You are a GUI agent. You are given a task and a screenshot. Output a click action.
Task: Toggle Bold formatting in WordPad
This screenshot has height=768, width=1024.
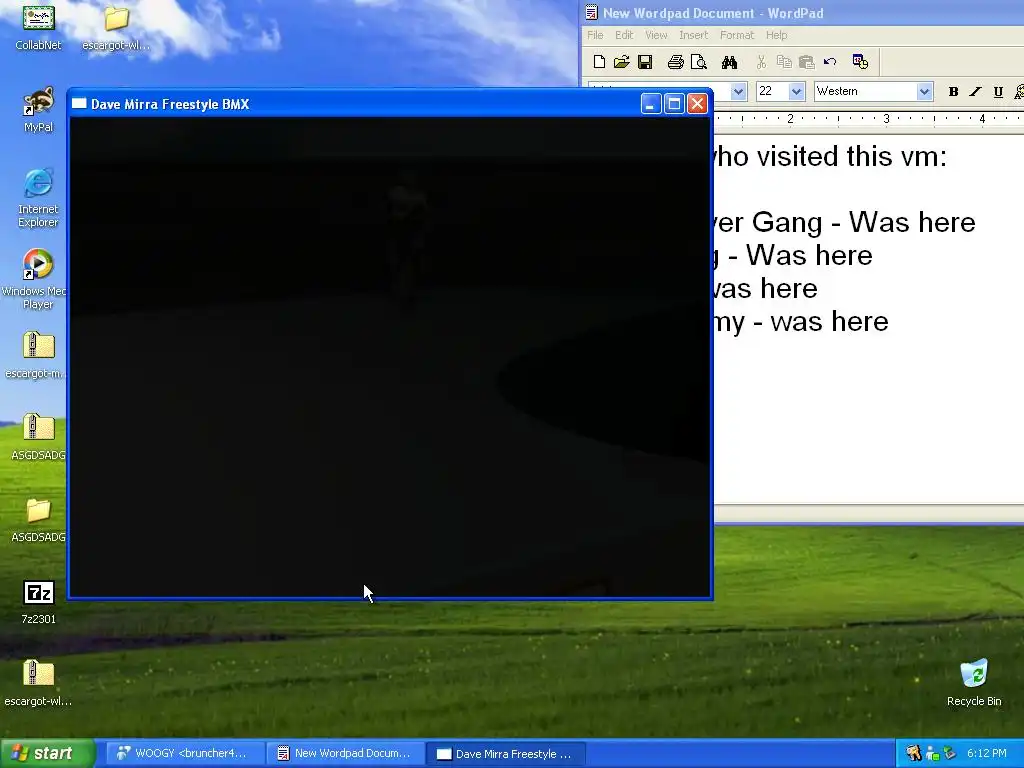(953, 91)
